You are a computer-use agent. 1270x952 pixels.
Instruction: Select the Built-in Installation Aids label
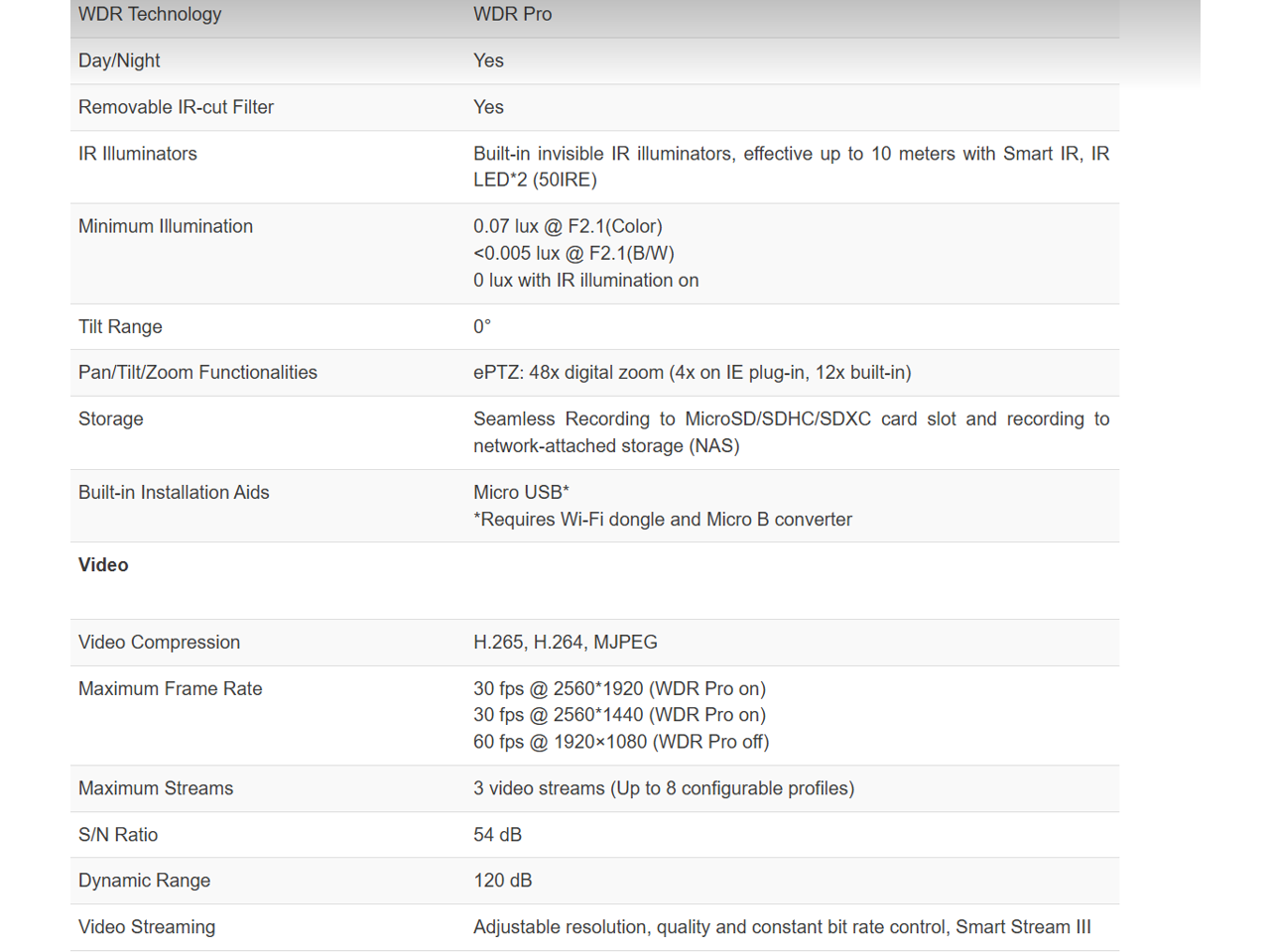click(x=174, y=493)
